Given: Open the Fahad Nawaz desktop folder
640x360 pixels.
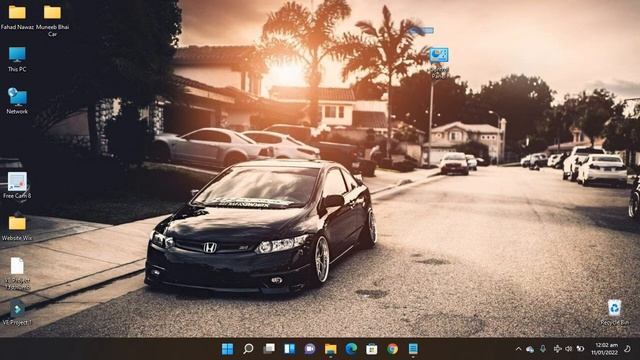Looking at the screenshot, I should tap(17, 17).
